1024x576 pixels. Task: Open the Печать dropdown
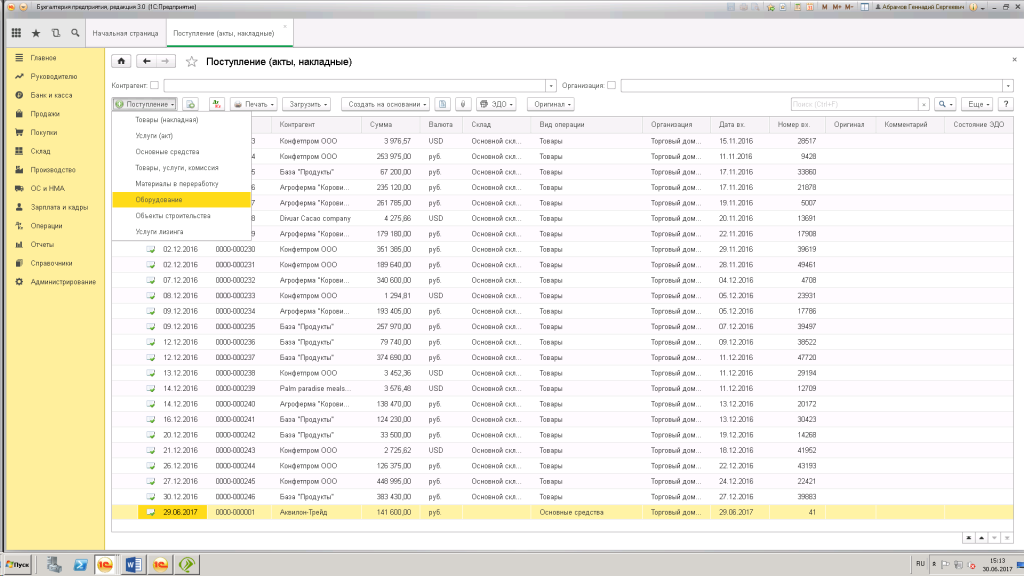tap(253, 104)
